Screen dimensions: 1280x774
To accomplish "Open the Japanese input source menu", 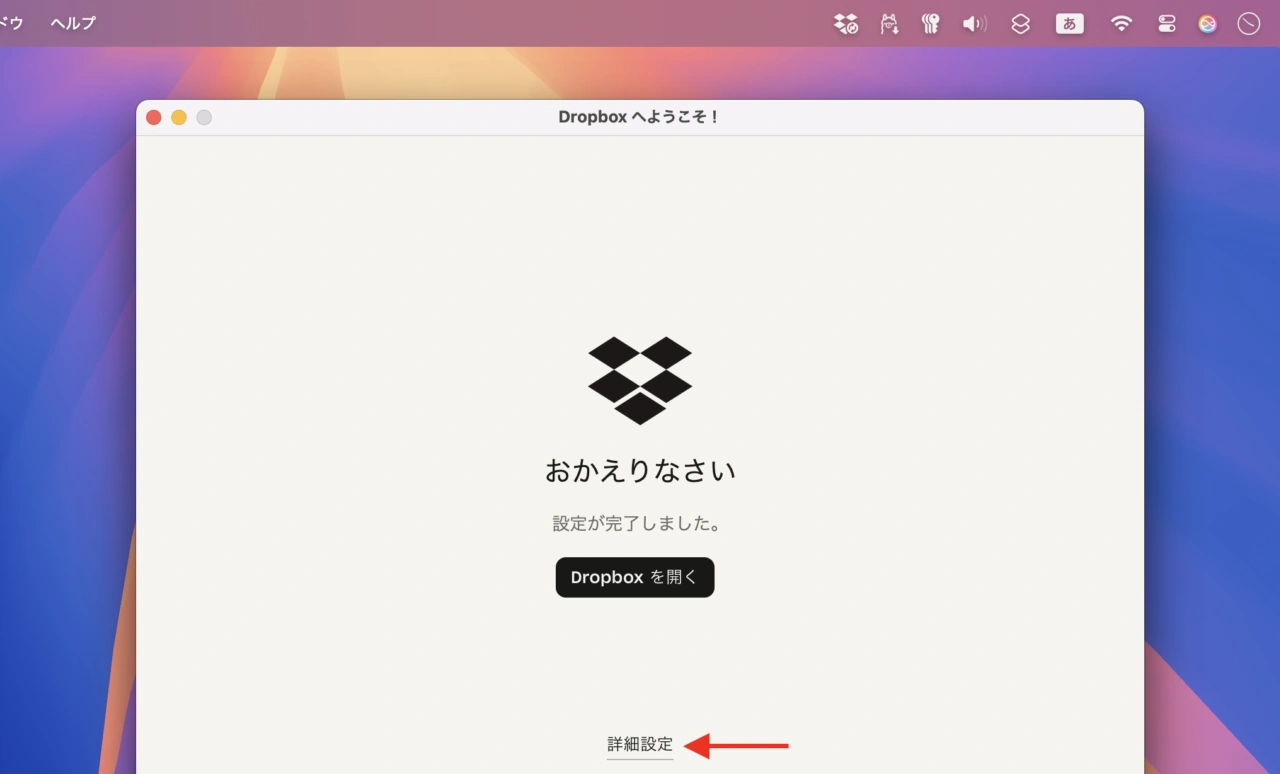I will tap(1070, 24).
